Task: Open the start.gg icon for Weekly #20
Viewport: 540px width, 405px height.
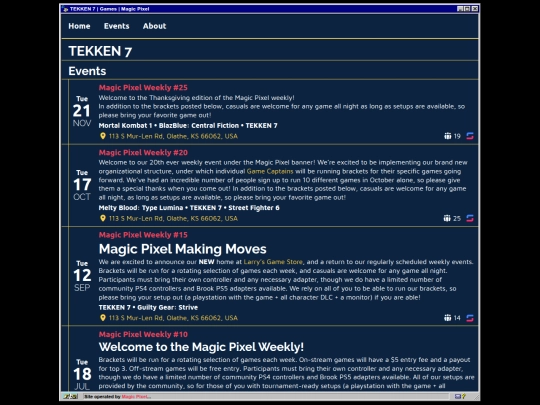Action: (470, 218)
